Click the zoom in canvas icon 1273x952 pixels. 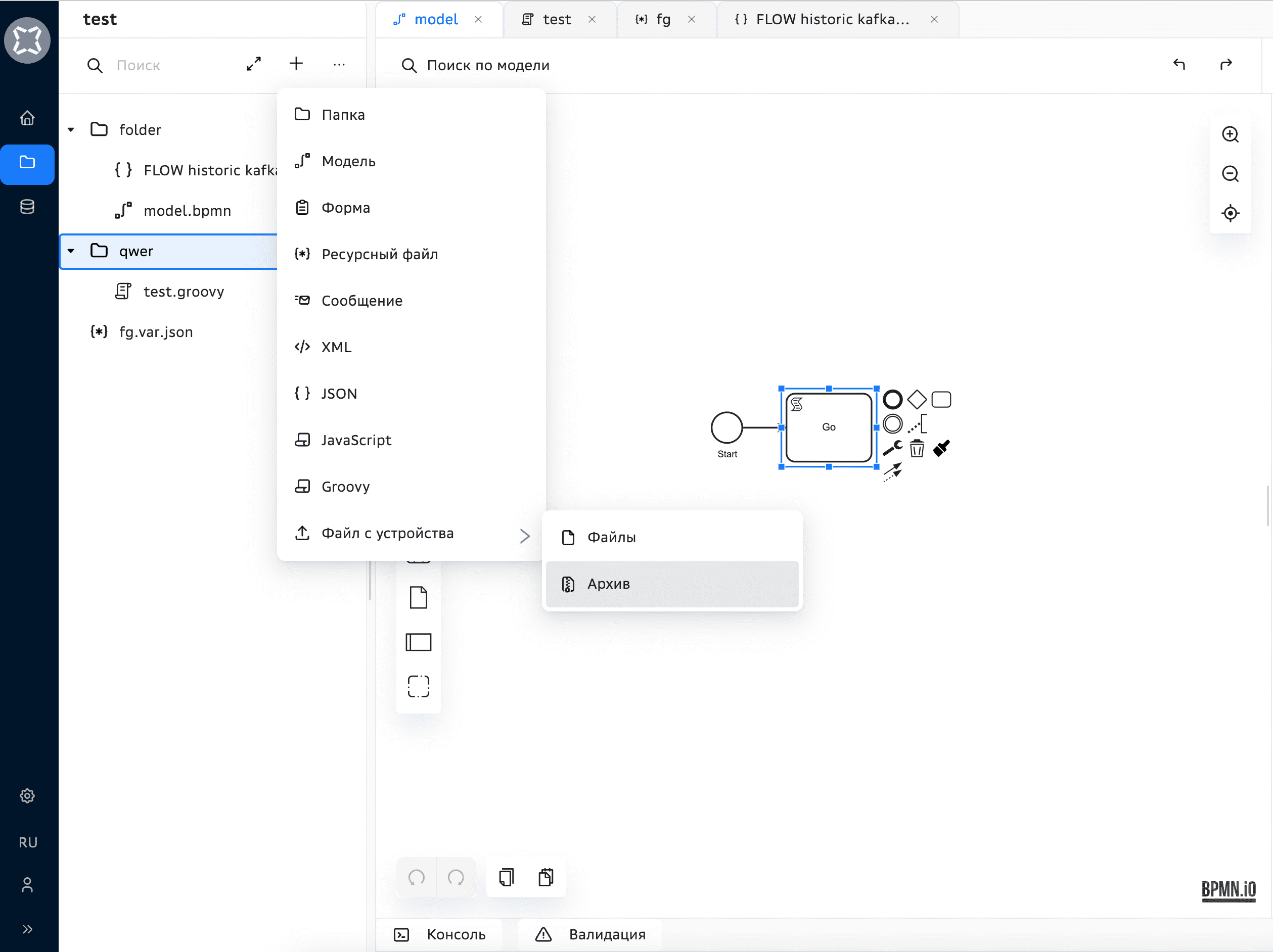1230,134
